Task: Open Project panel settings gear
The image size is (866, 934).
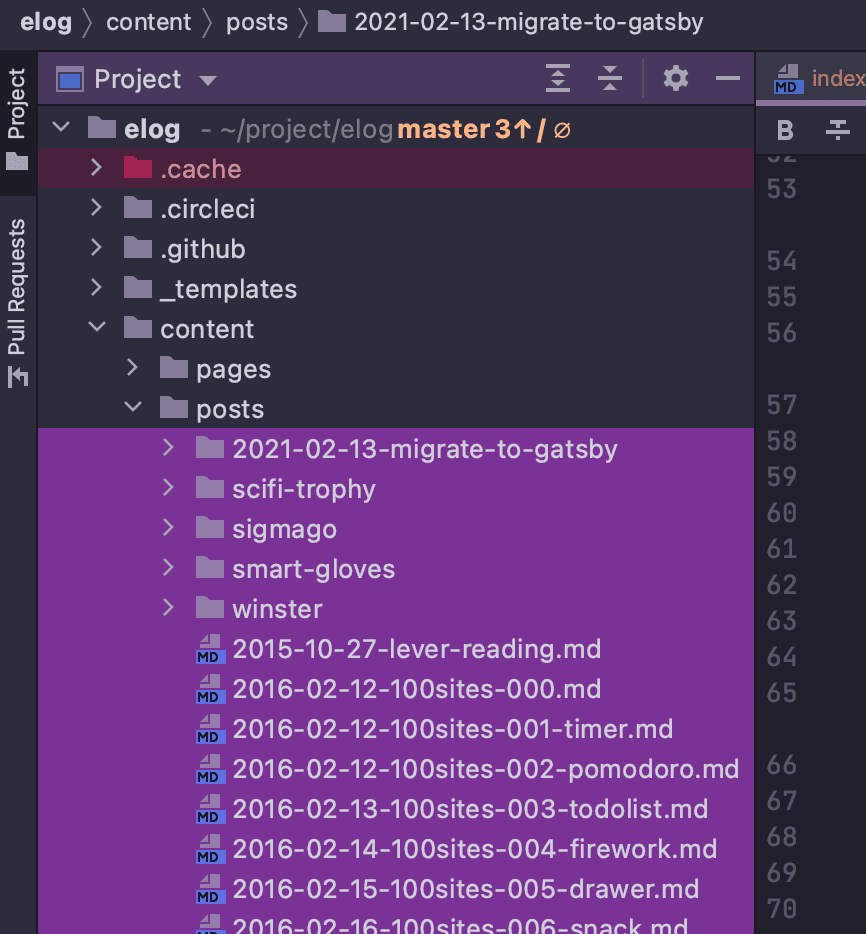Action: pyautogui.click(x=676, y=78)
